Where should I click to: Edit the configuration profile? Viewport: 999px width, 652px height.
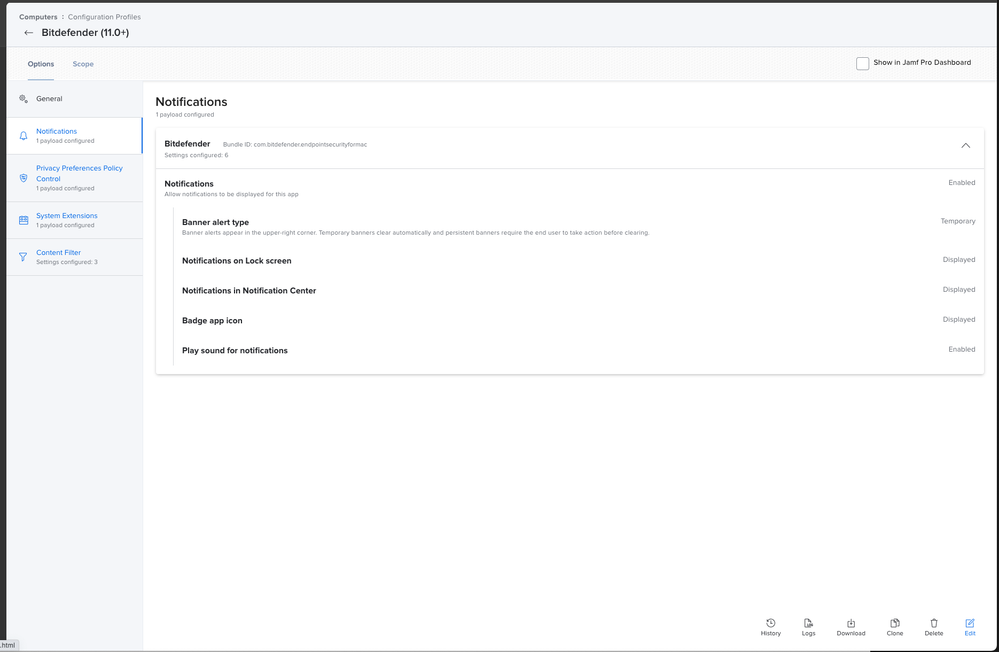click(x=970, y=627)
